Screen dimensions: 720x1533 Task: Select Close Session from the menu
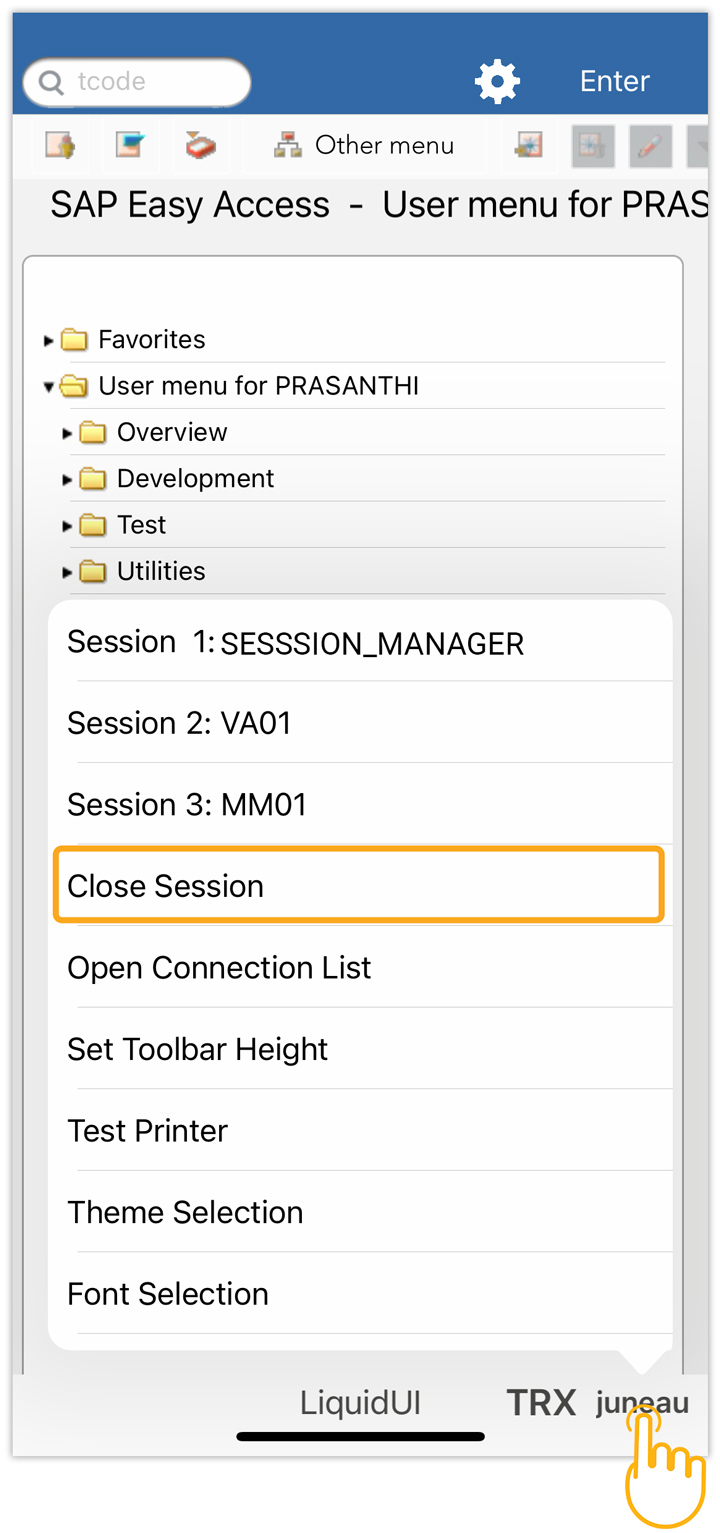[166, 886]
